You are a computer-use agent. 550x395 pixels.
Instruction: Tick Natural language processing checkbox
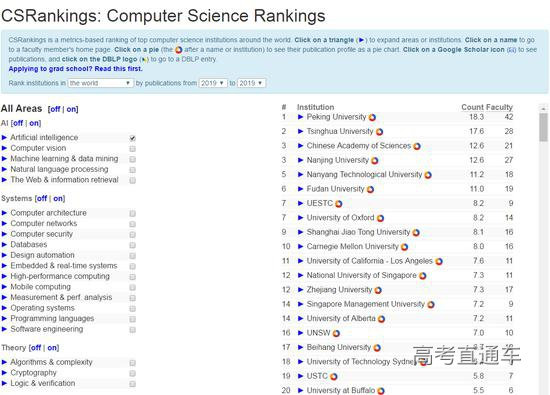(x=133, y=170)
